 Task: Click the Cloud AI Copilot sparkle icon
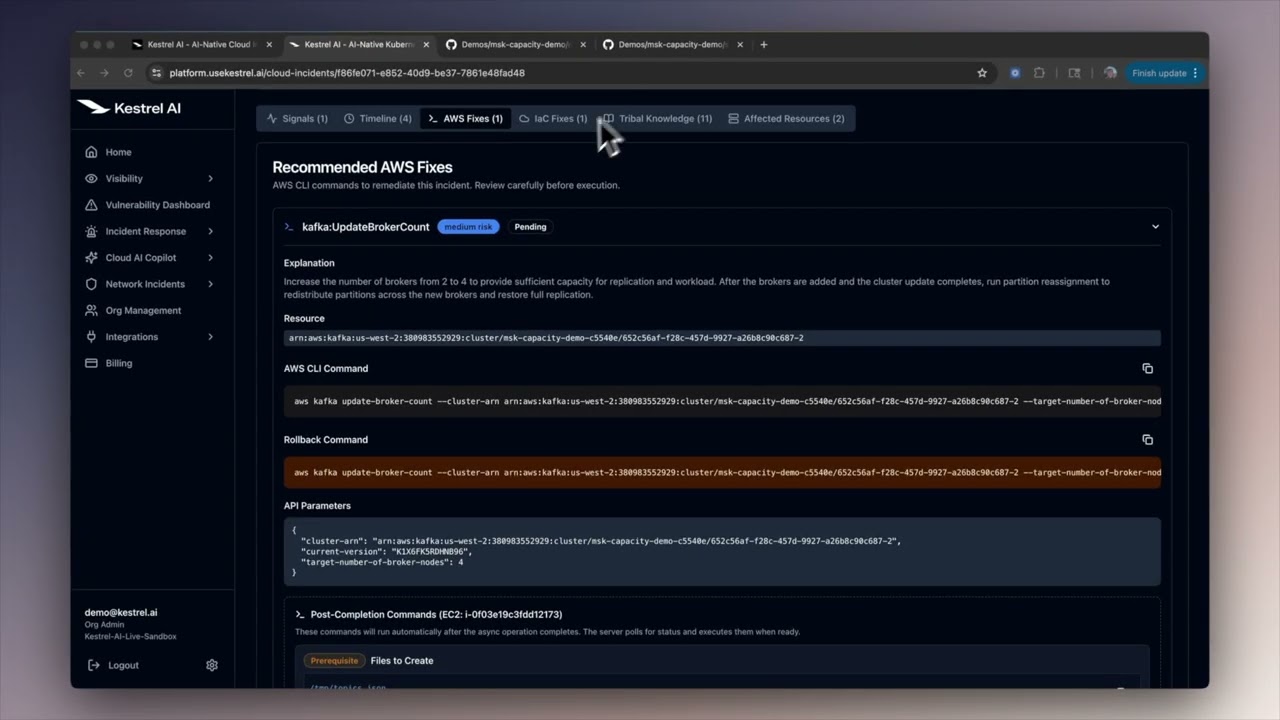(x=91, y=258)
